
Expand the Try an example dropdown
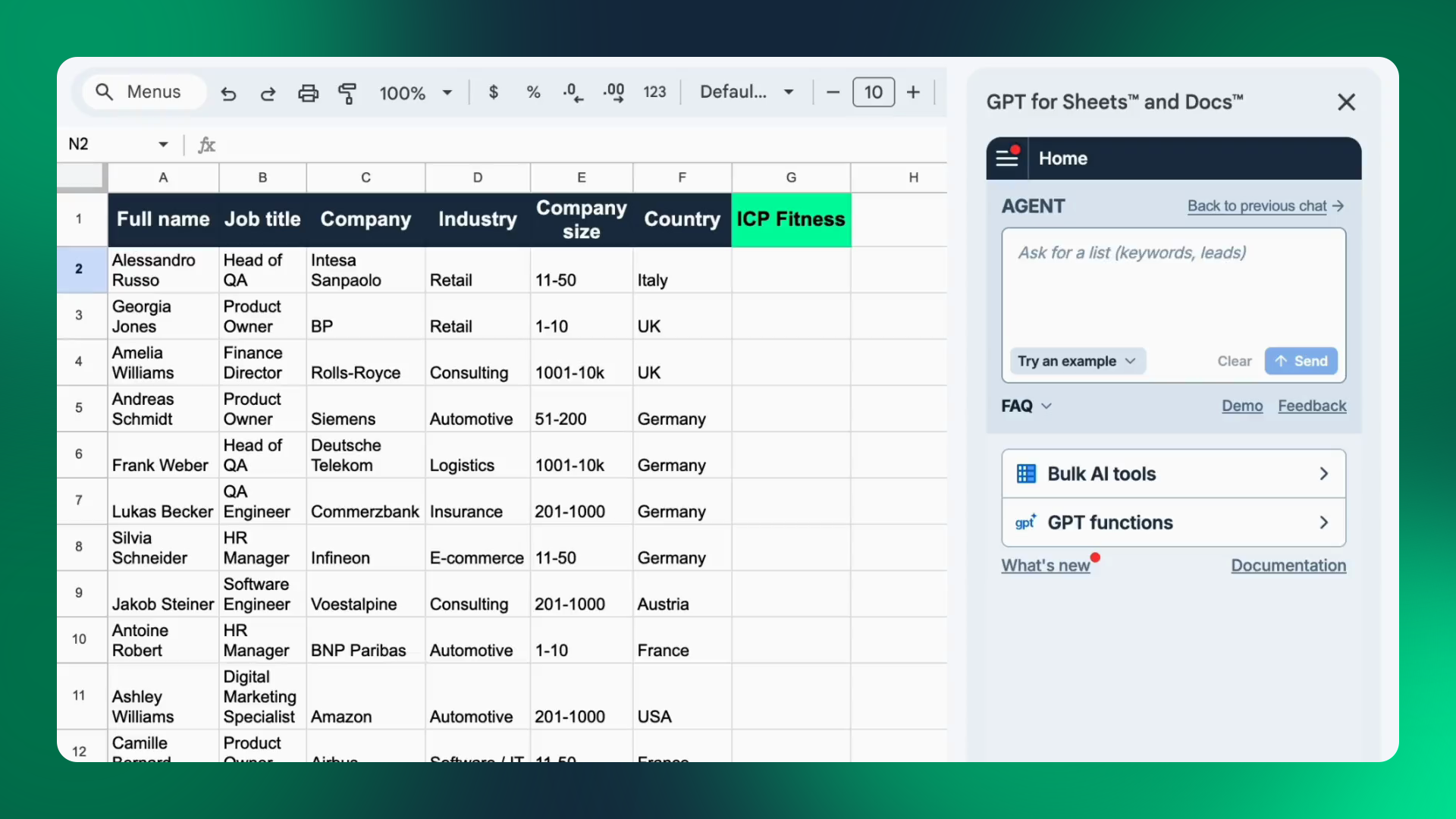[1076, 361]
